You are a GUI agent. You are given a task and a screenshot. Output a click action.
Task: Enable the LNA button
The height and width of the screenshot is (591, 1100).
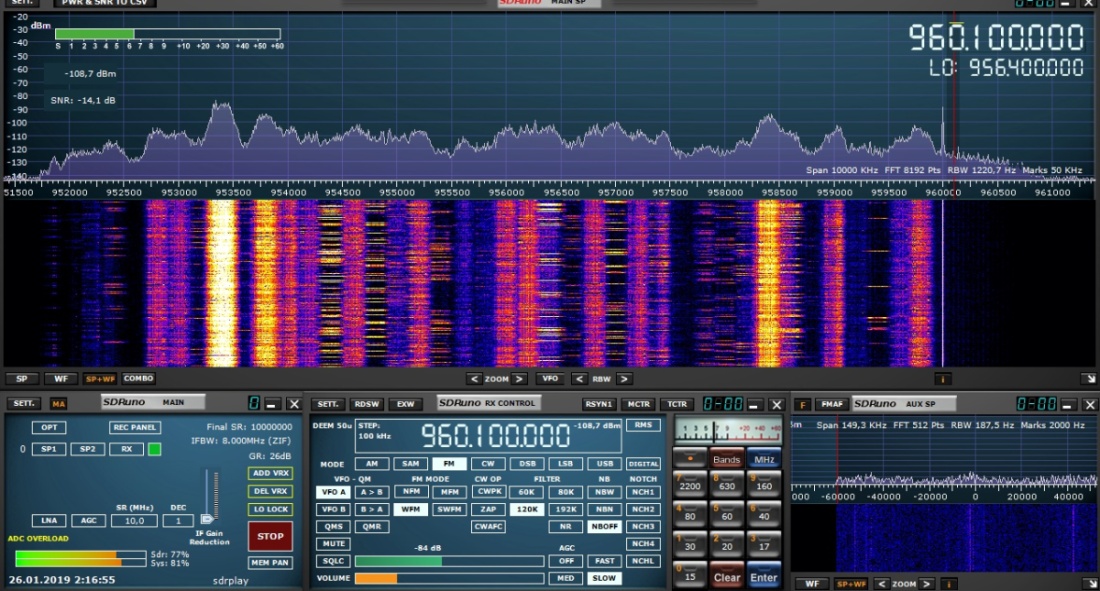49,521
